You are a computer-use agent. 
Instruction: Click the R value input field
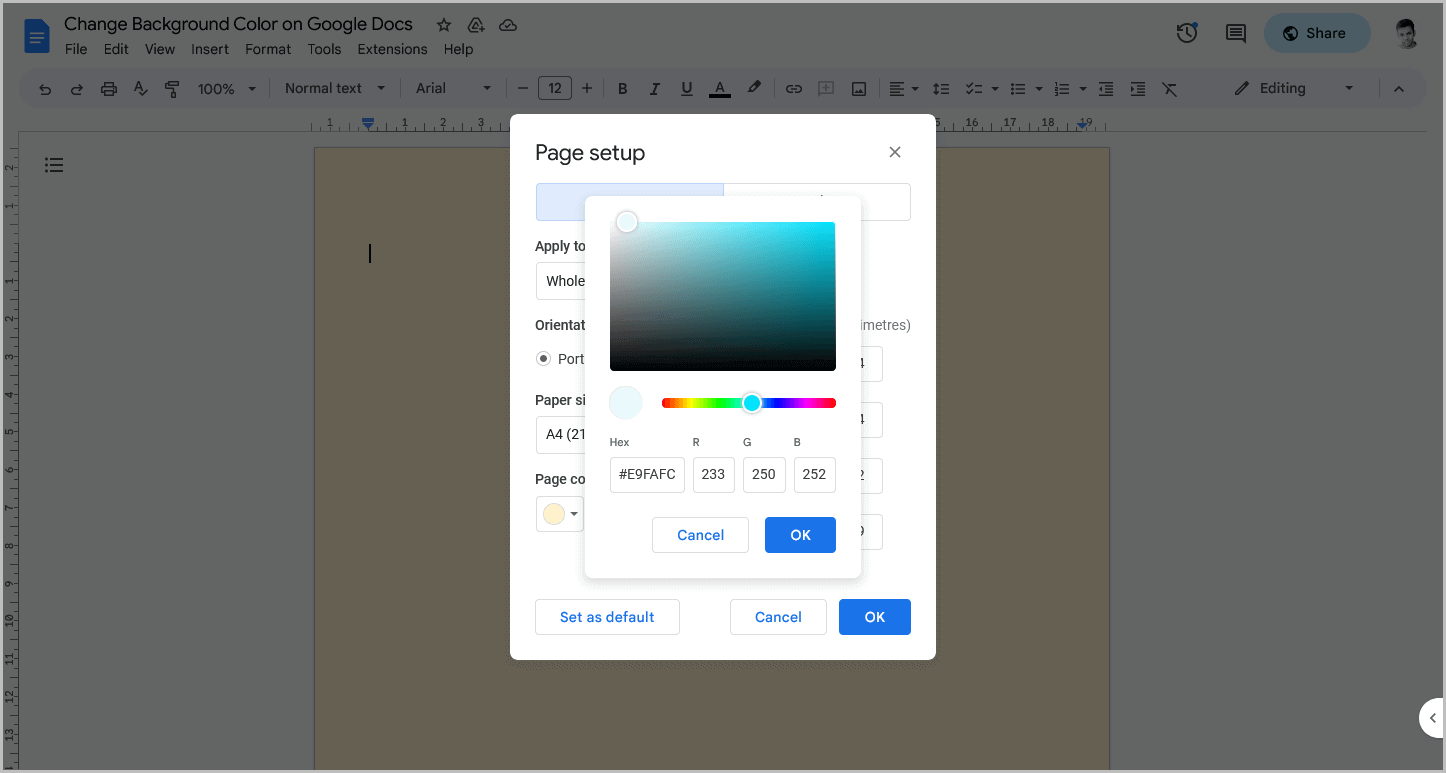713,474
